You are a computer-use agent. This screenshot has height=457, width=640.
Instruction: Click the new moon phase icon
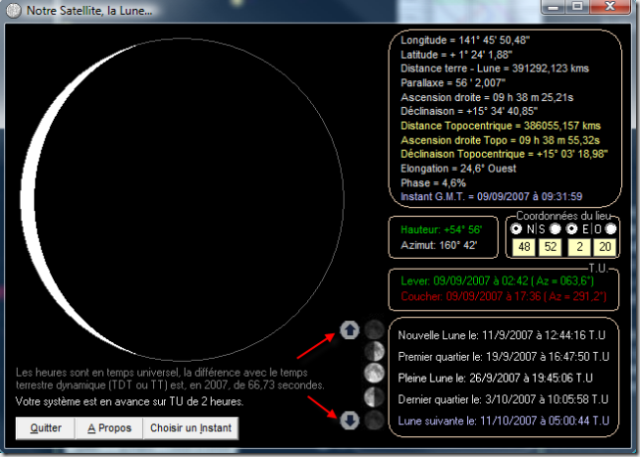point(374,331)
